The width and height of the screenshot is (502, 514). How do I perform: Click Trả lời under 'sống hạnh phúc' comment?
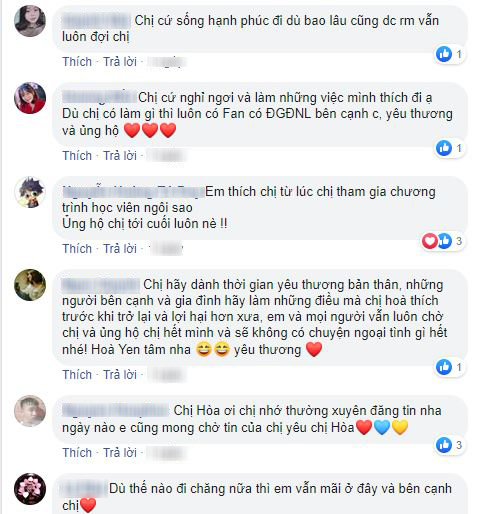pyautogui.click(x=120, y=62)
